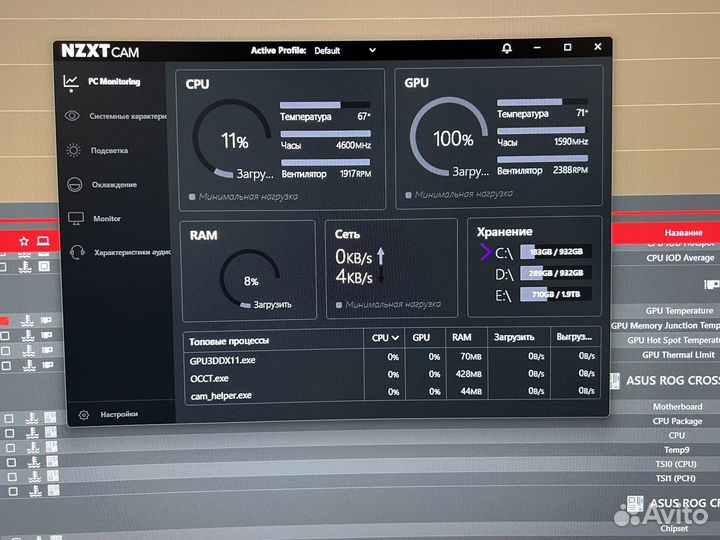720x540 pixels.
Task: Click the Название column header in background window
Action: tap(683, 233)
